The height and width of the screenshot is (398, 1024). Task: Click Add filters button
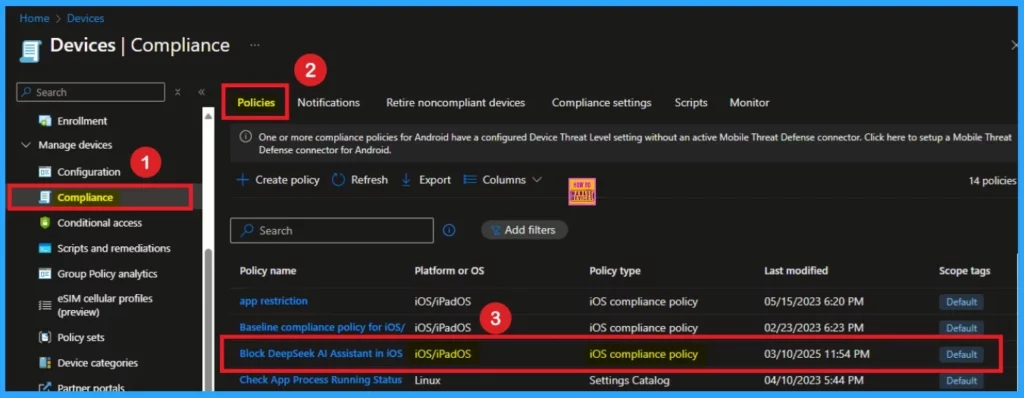tap(524, 230)
